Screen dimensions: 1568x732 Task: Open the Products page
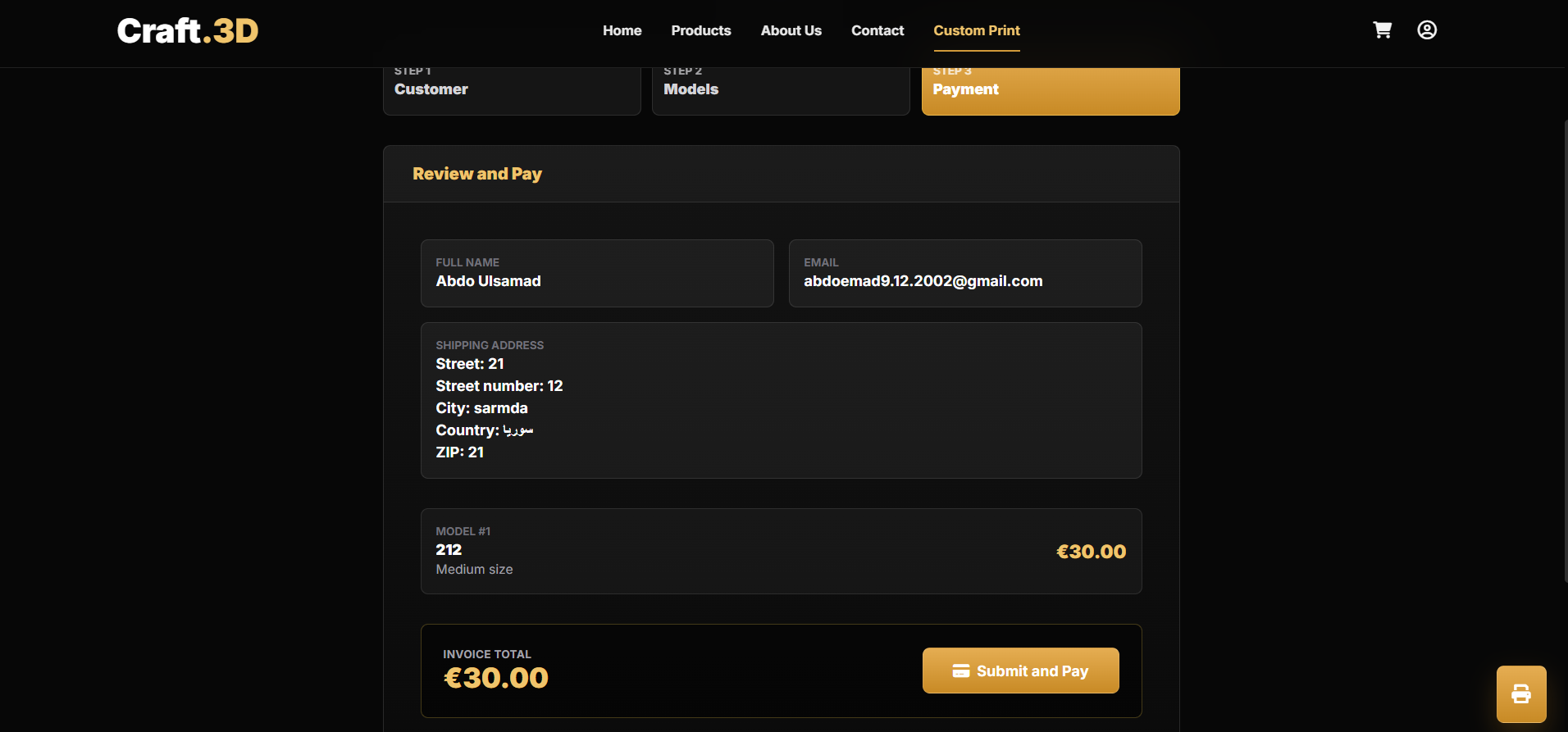pos(701,30)
